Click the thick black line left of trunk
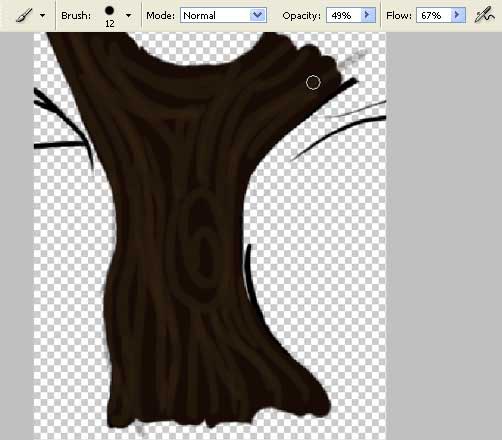 pyautogui.click(x=59, y=145)
